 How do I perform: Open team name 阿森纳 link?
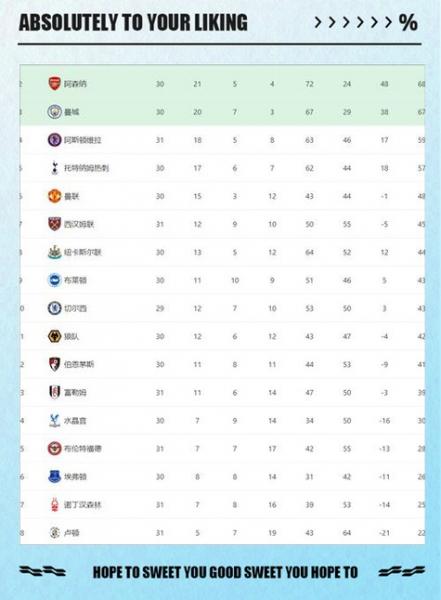75,84
